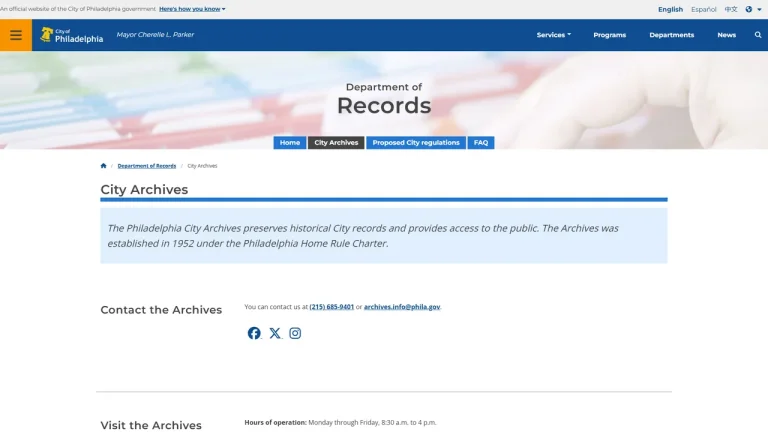Switch to the Home tab
This screenshot has width=768, height=432.
(x=289, y=143)
